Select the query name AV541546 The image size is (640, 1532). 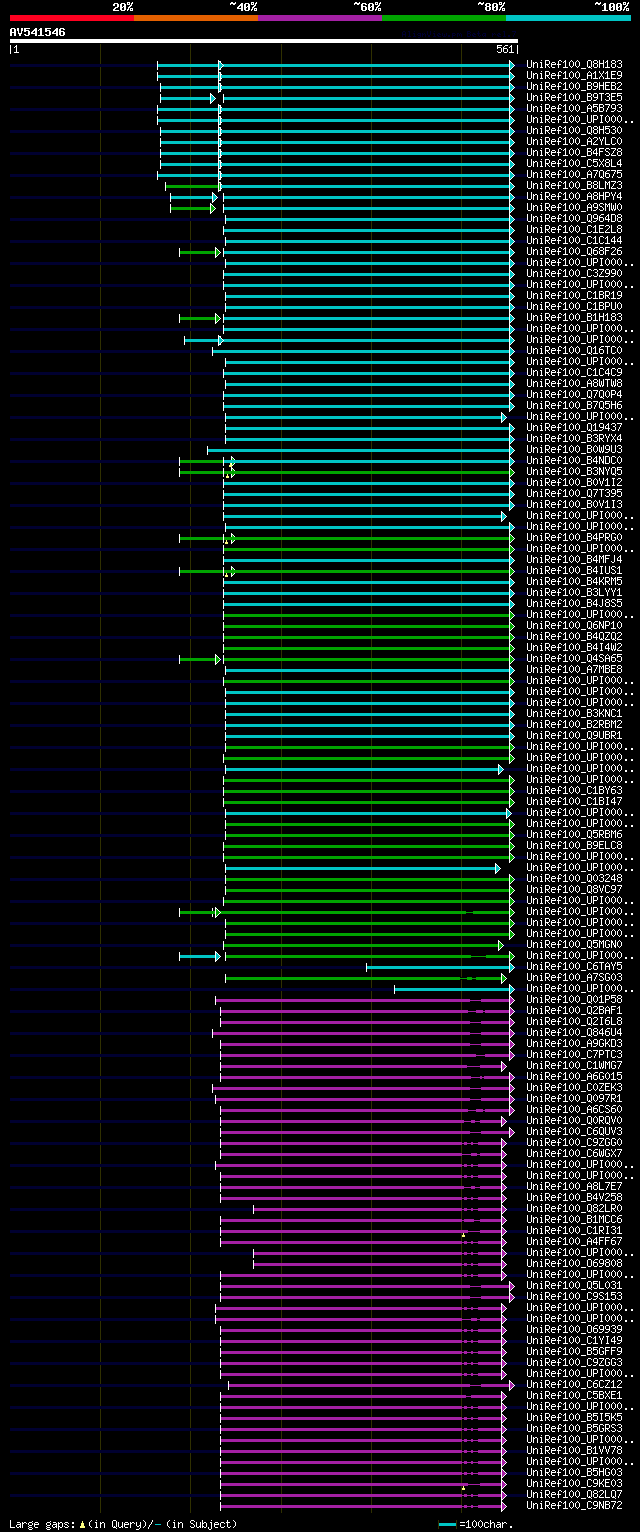[x=38, y=32]
